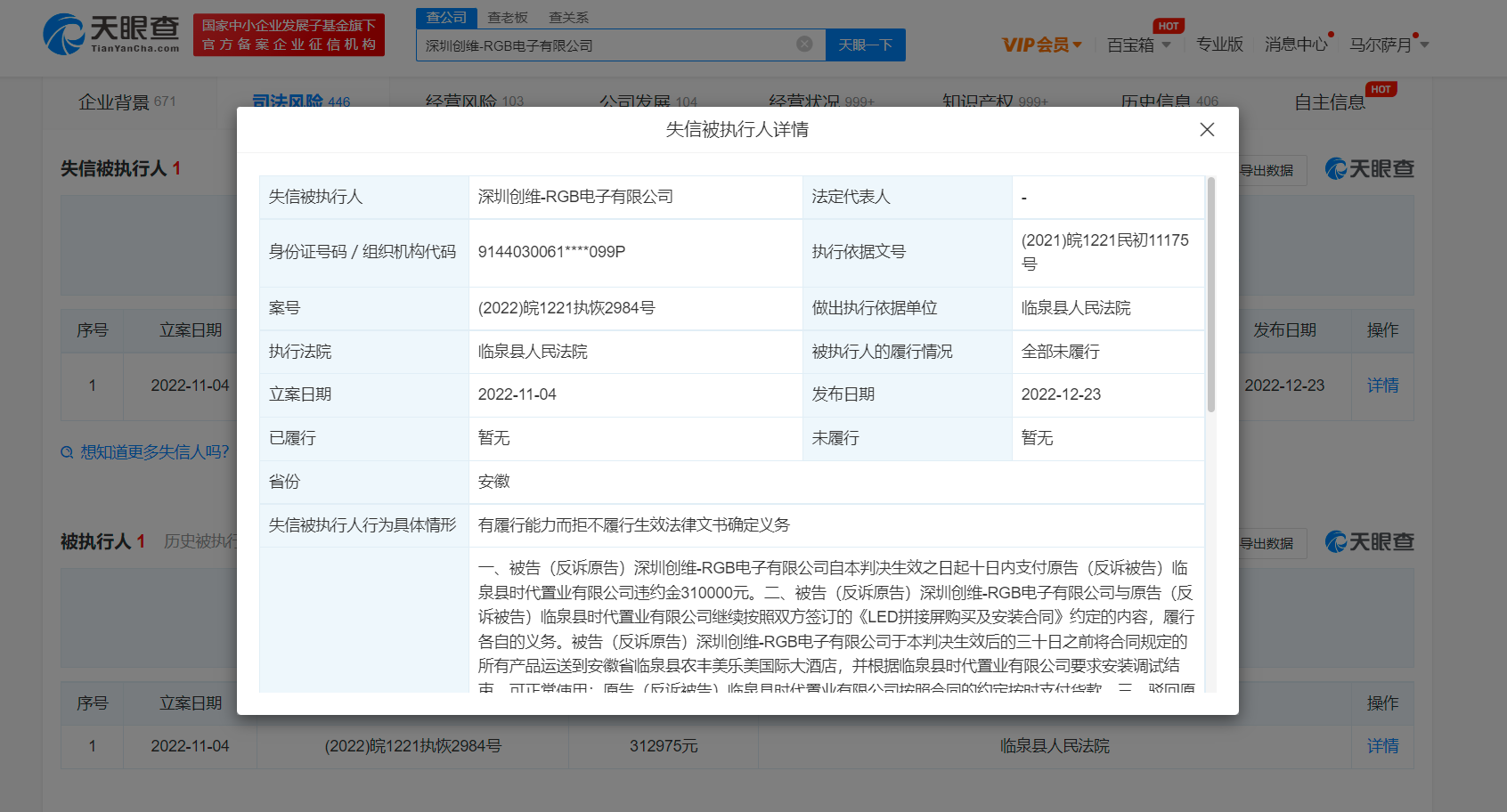1507x812 pixels.
Task: Click the 天眼查 logo in header
Action: pyautogui.click(x=111, y=35)
